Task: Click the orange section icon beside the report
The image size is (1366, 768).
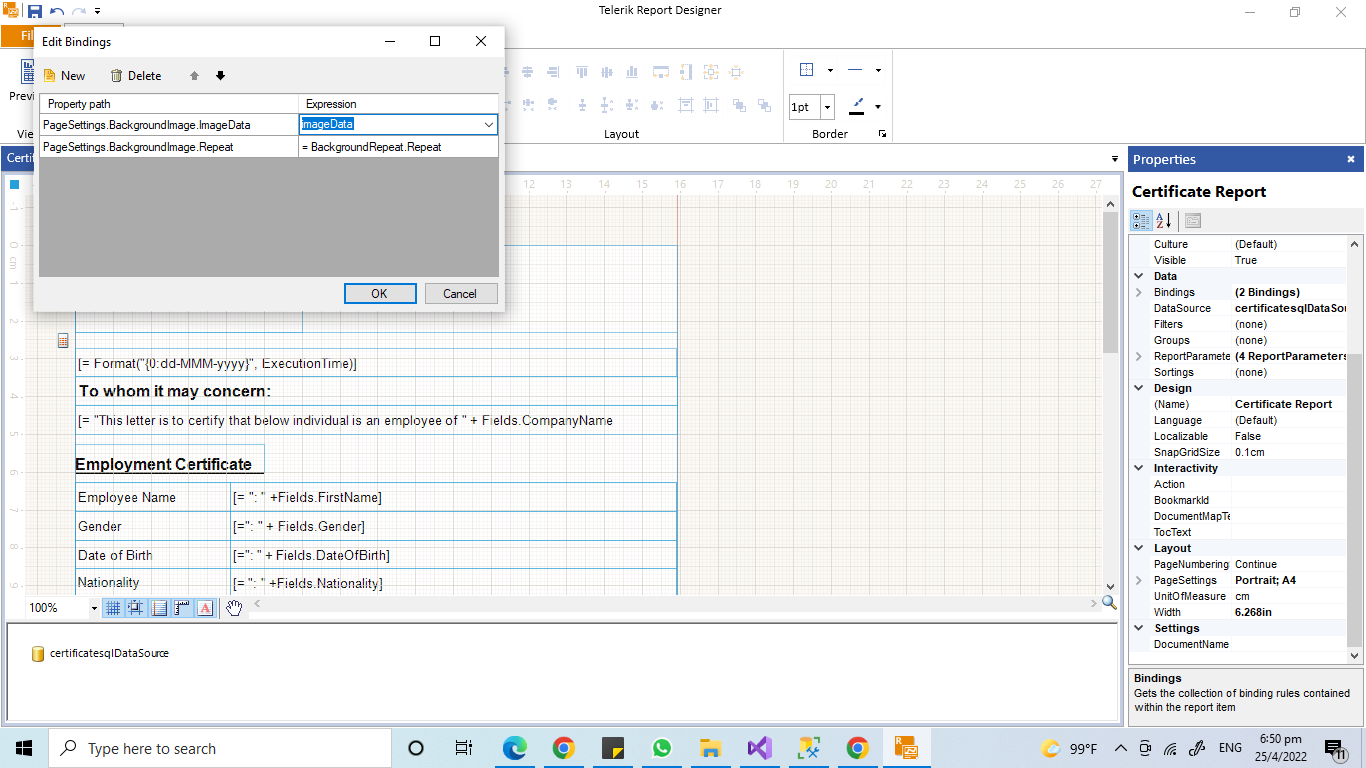Action: pyautogui.click(x=63, y=341)
